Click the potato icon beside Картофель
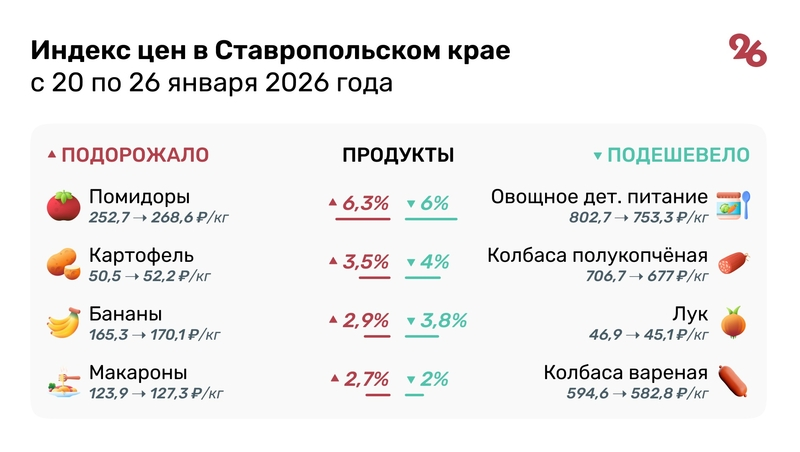The width and height of the screenshot is (800, 452). [x=63, y=263]
